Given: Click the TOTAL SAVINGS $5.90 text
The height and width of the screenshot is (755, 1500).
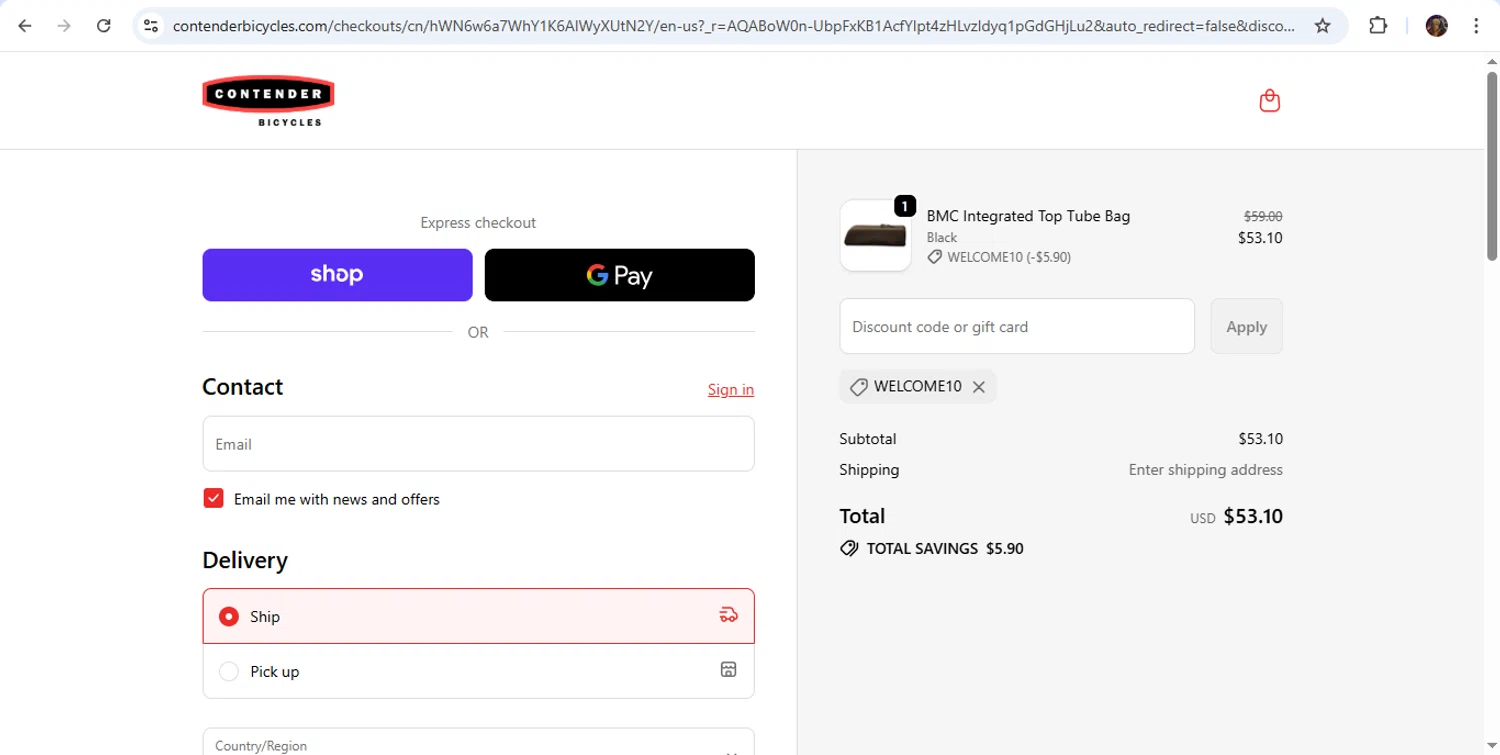Looking at the screenshot, I should (x=945, y=548).
